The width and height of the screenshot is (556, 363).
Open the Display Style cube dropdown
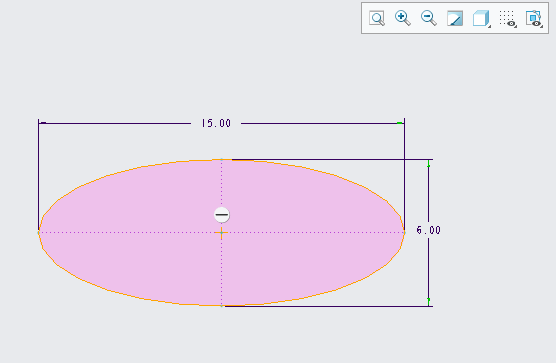tap(482, 18)
